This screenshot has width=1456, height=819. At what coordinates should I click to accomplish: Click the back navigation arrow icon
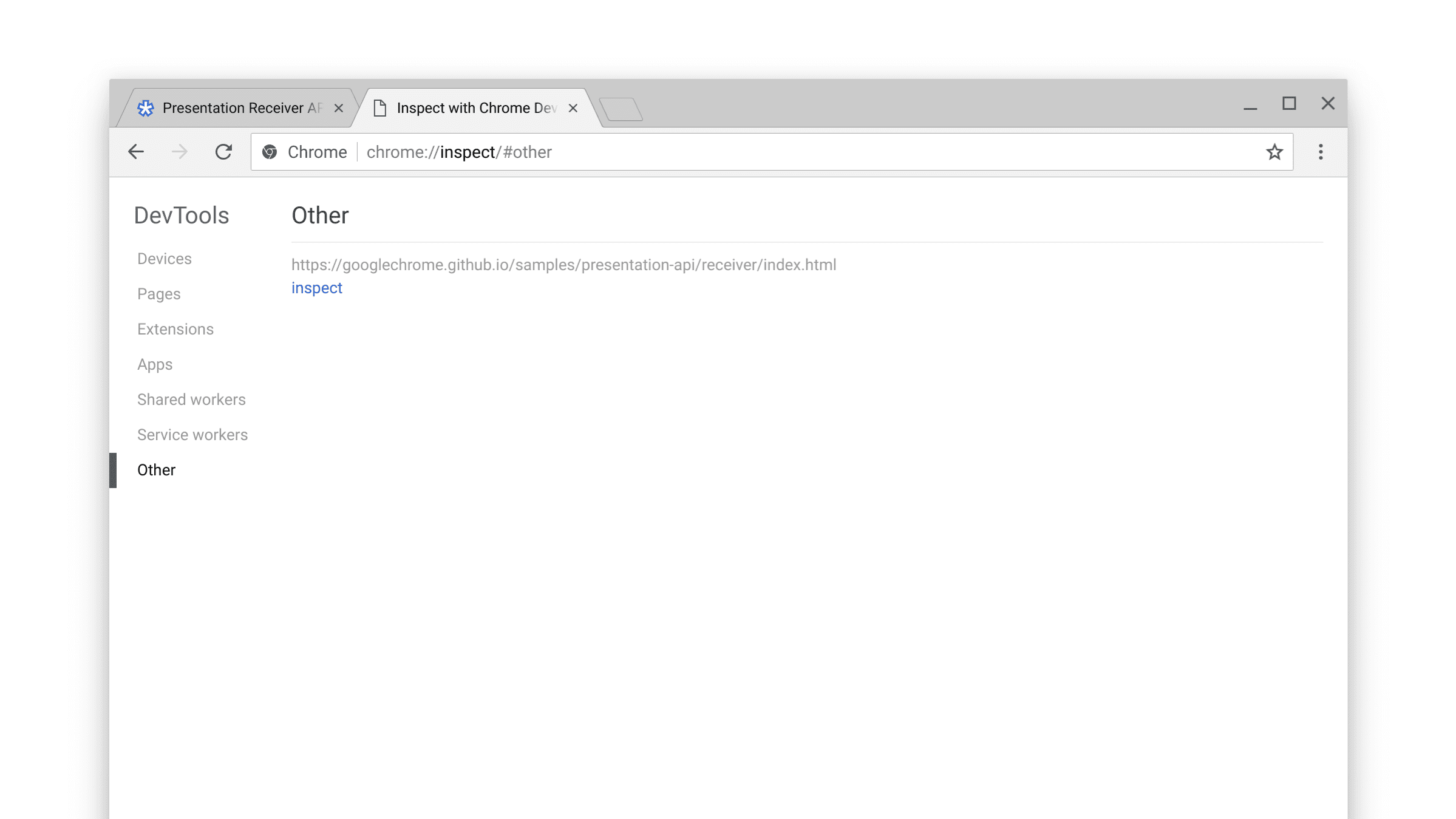click(x=135, y=151)
